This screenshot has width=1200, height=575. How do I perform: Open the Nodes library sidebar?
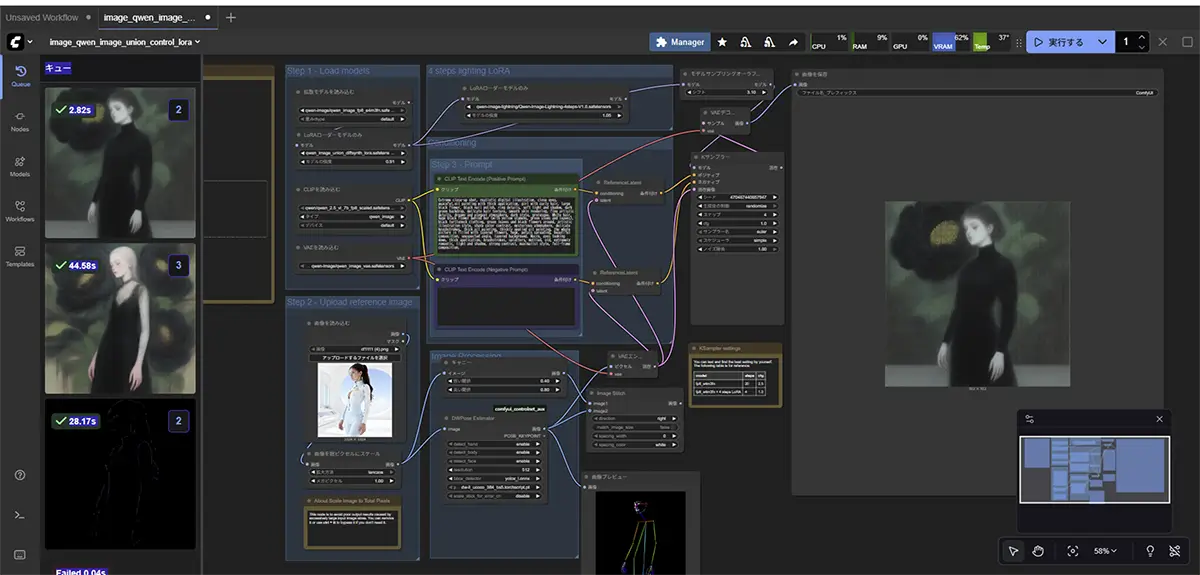coord(20,120)
